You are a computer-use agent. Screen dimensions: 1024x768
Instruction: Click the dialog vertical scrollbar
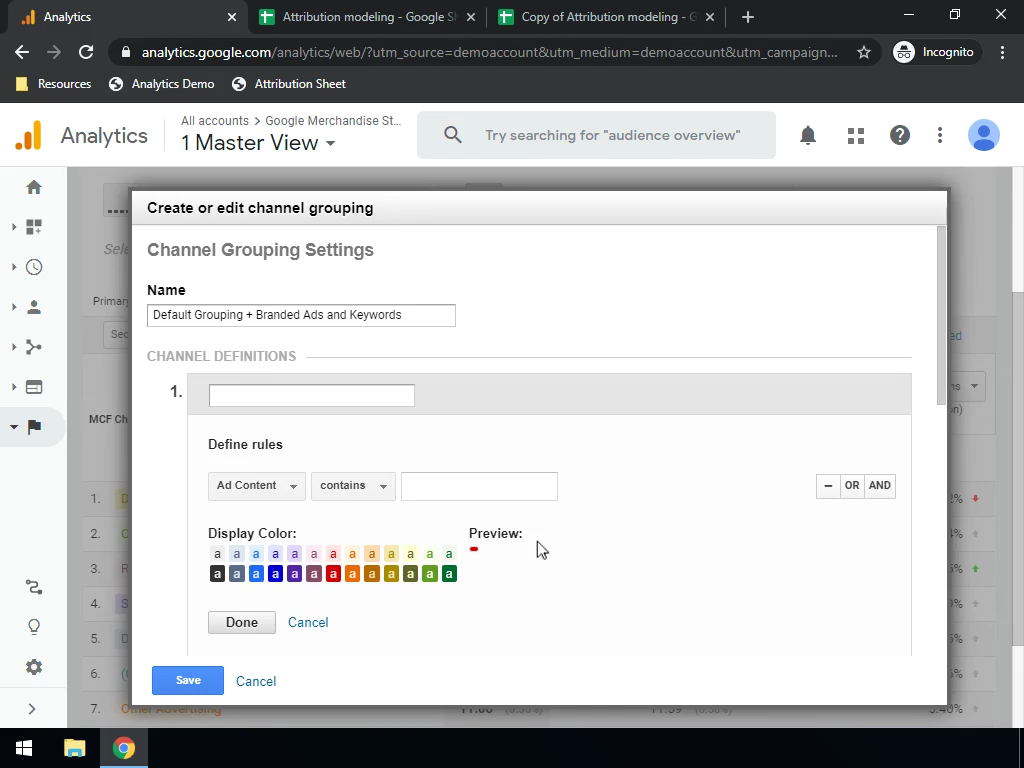pyautogui.click(x=941, y=316)
